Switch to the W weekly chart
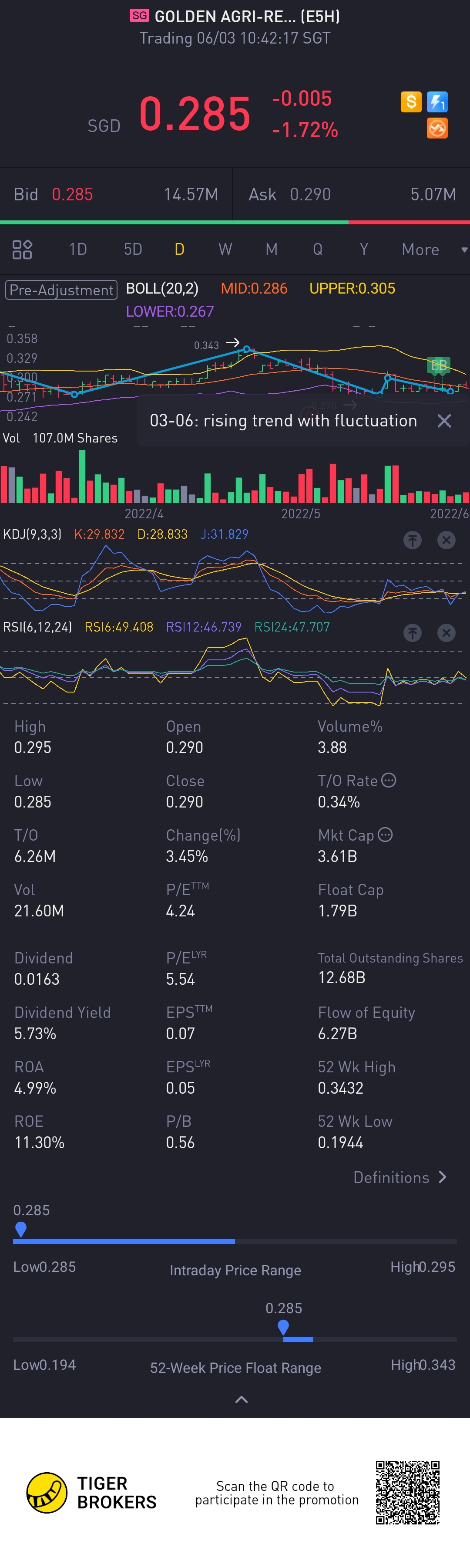 click(225, 250)
